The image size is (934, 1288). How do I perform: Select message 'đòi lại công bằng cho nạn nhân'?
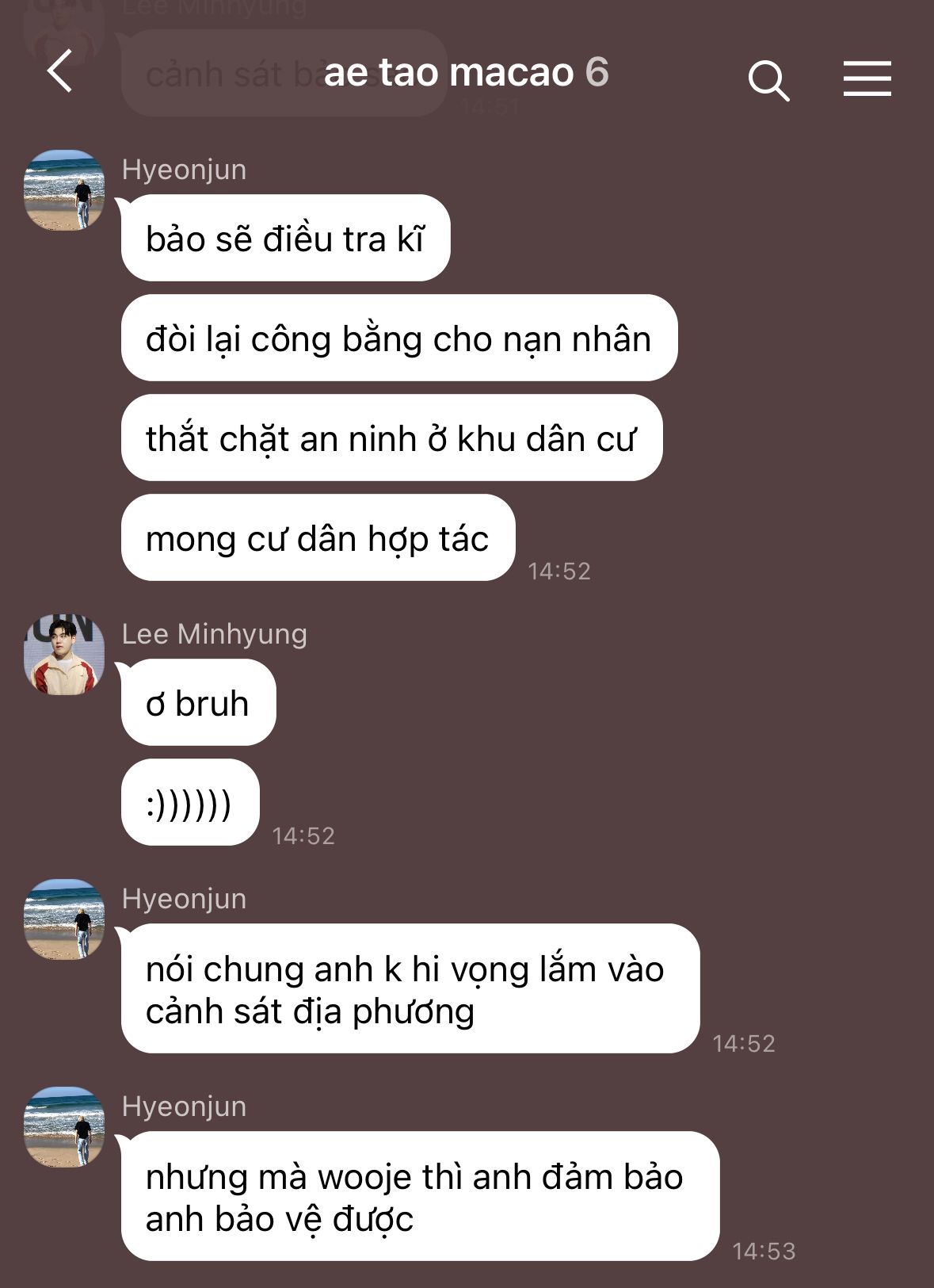(399, 338)
